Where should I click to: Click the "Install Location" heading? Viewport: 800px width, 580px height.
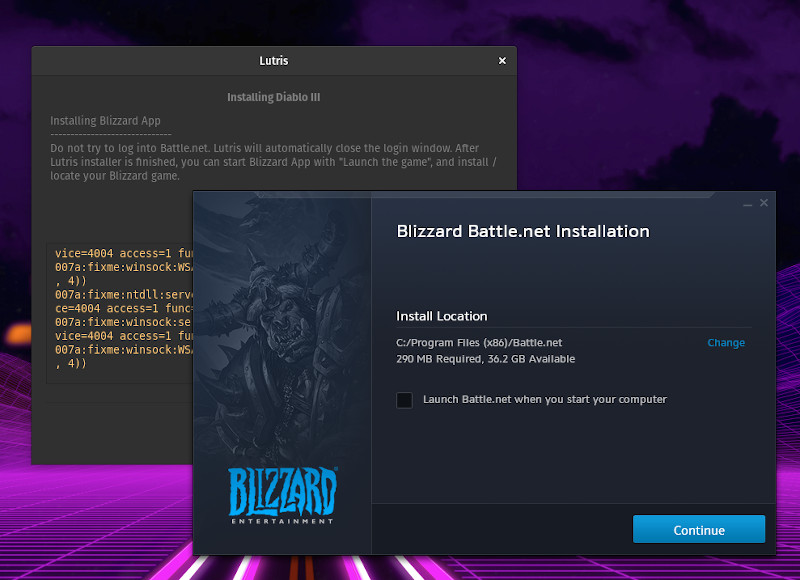coord(441,316)
